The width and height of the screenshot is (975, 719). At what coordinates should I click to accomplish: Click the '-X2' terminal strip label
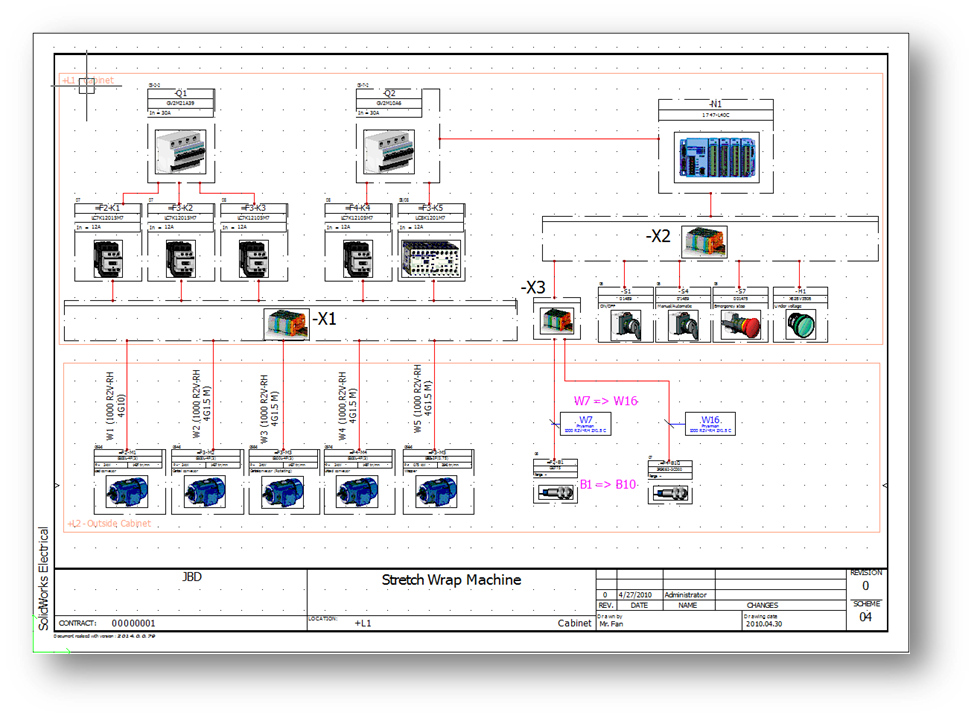[658, 236]
